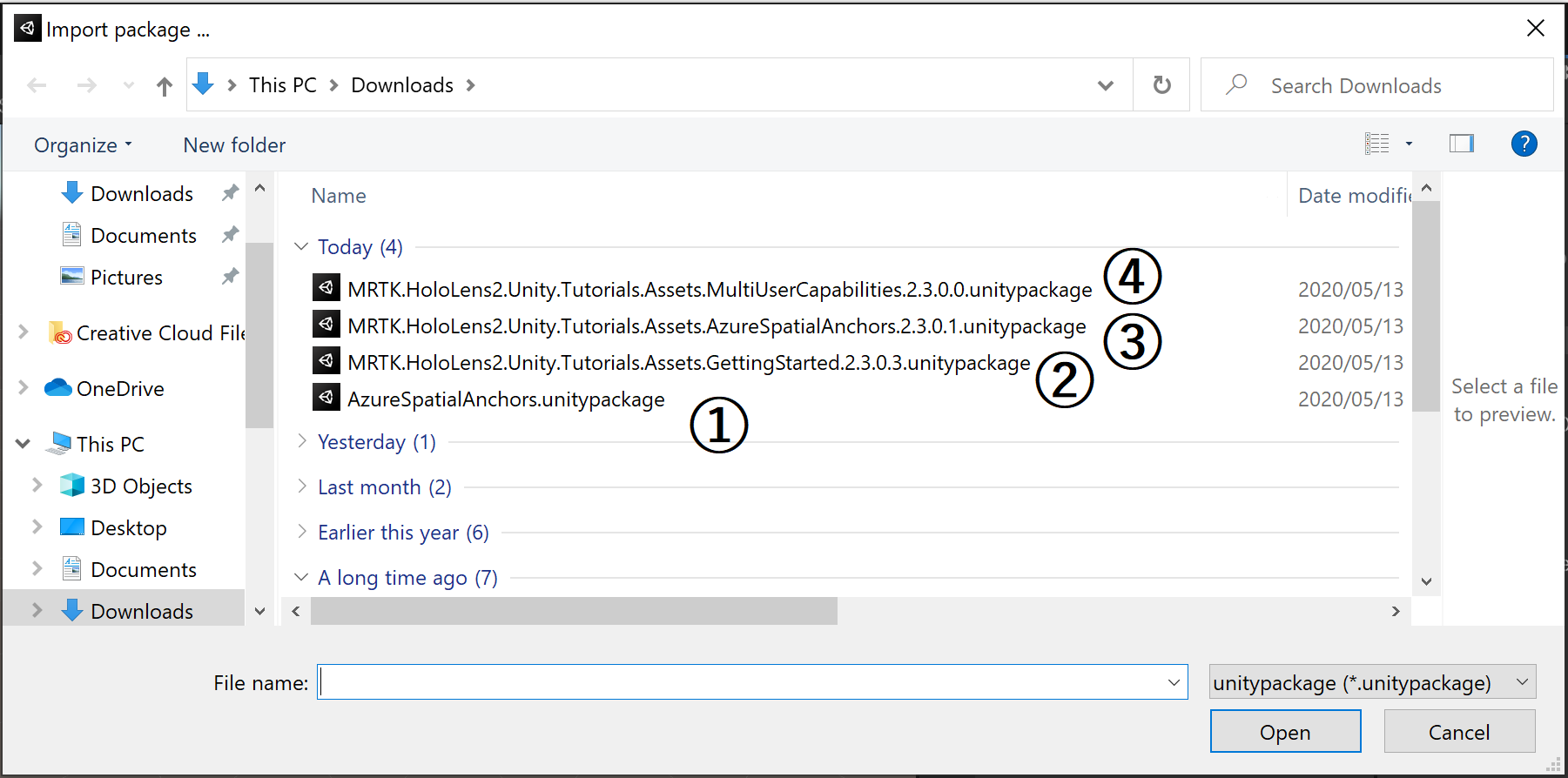Click the blue Downloads arrow in address bar

(x=203, y=84)
